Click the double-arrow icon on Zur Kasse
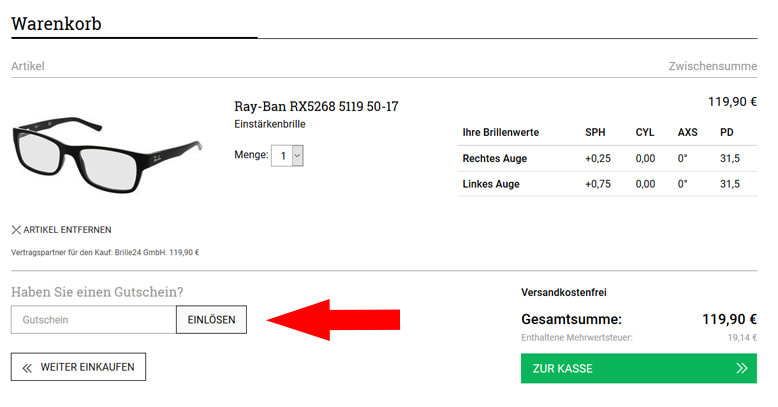The image size is (778, 407). click(x=741, y=368)
